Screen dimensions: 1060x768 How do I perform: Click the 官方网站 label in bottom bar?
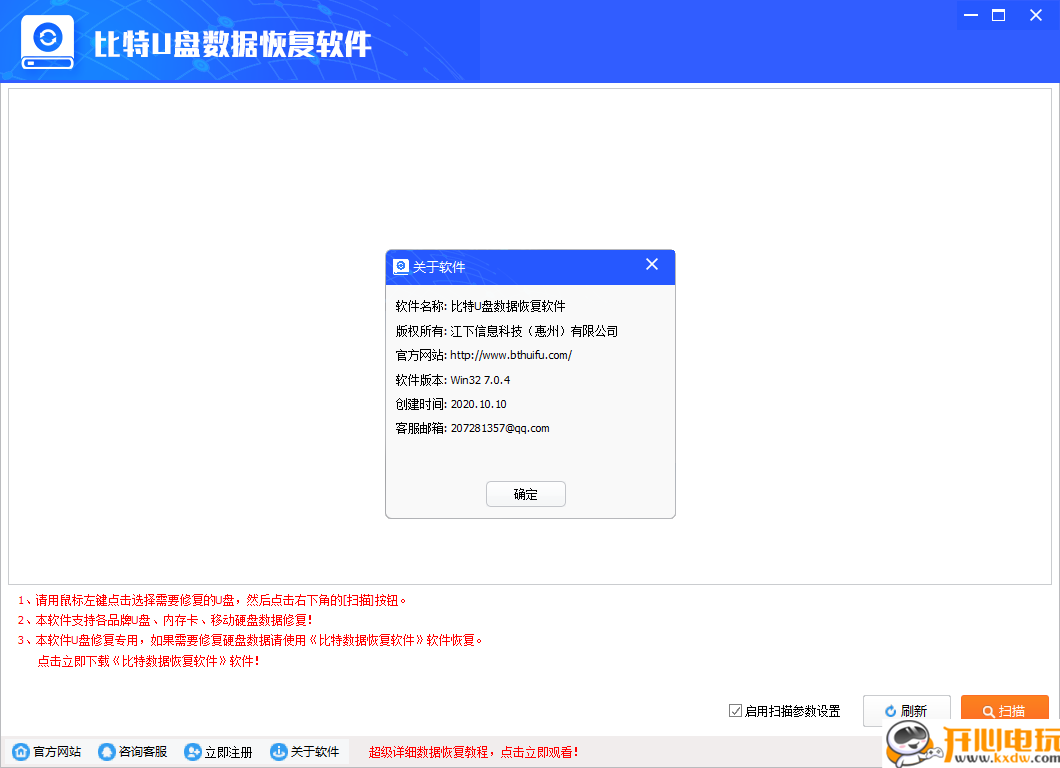pyautogui.click(x=57, y=752)
